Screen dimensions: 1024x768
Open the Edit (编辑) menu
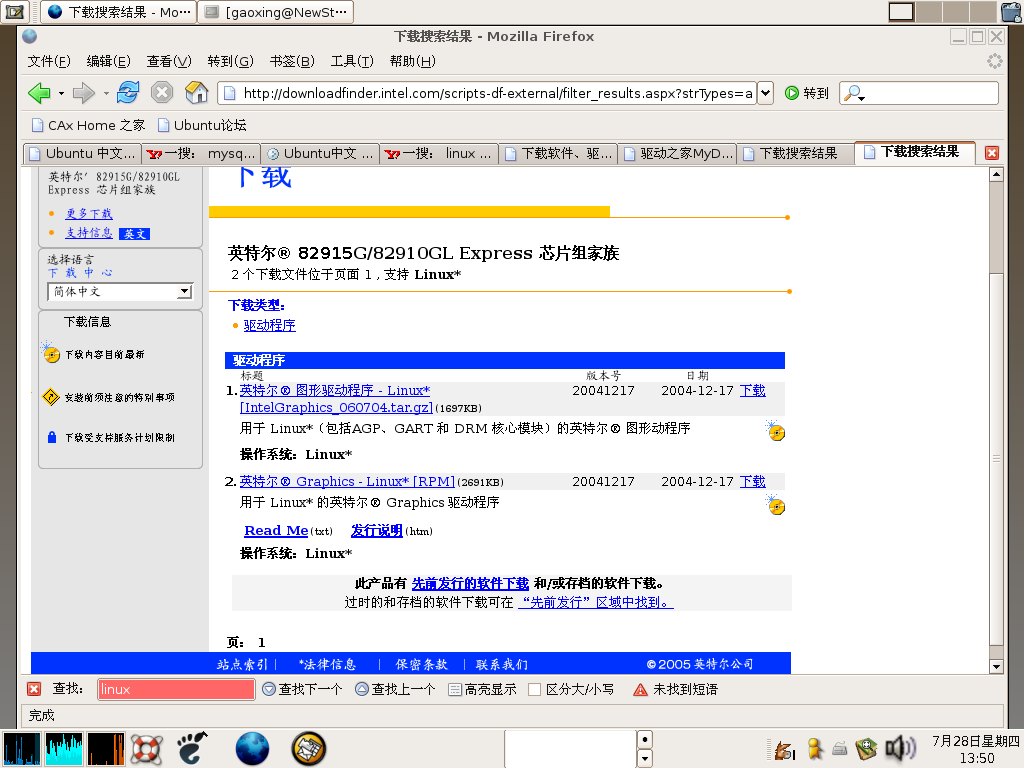108,61
